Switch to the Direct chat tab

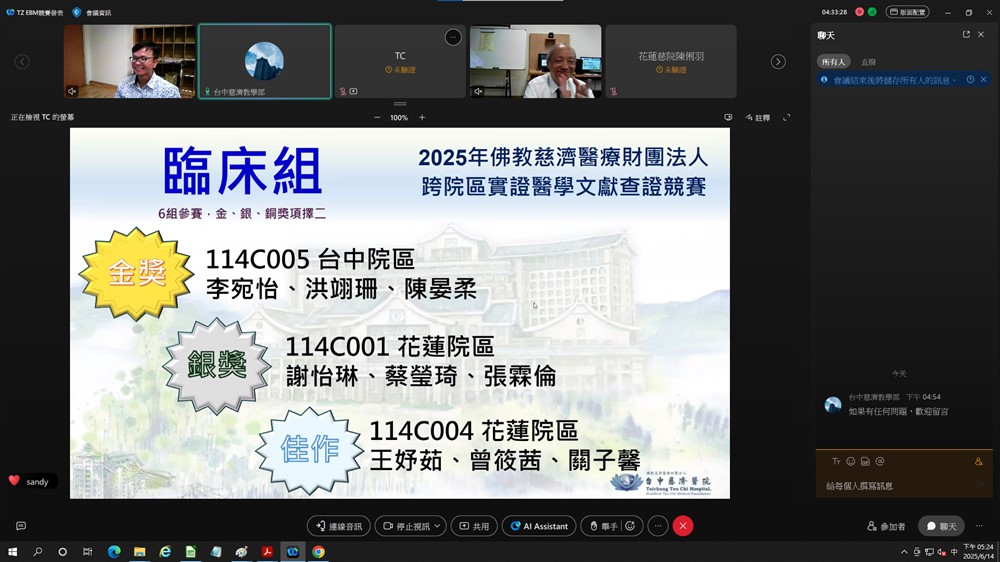pos(868,62)
